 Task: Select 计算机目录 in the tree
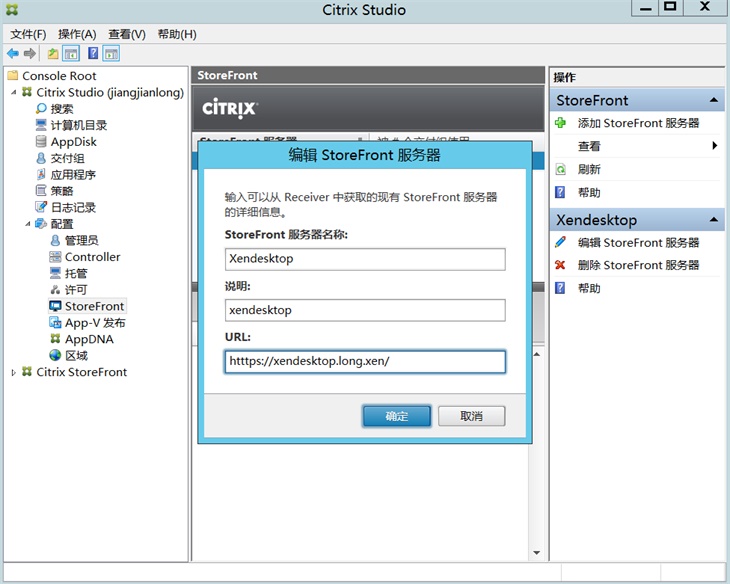click(x=79, y=125)
